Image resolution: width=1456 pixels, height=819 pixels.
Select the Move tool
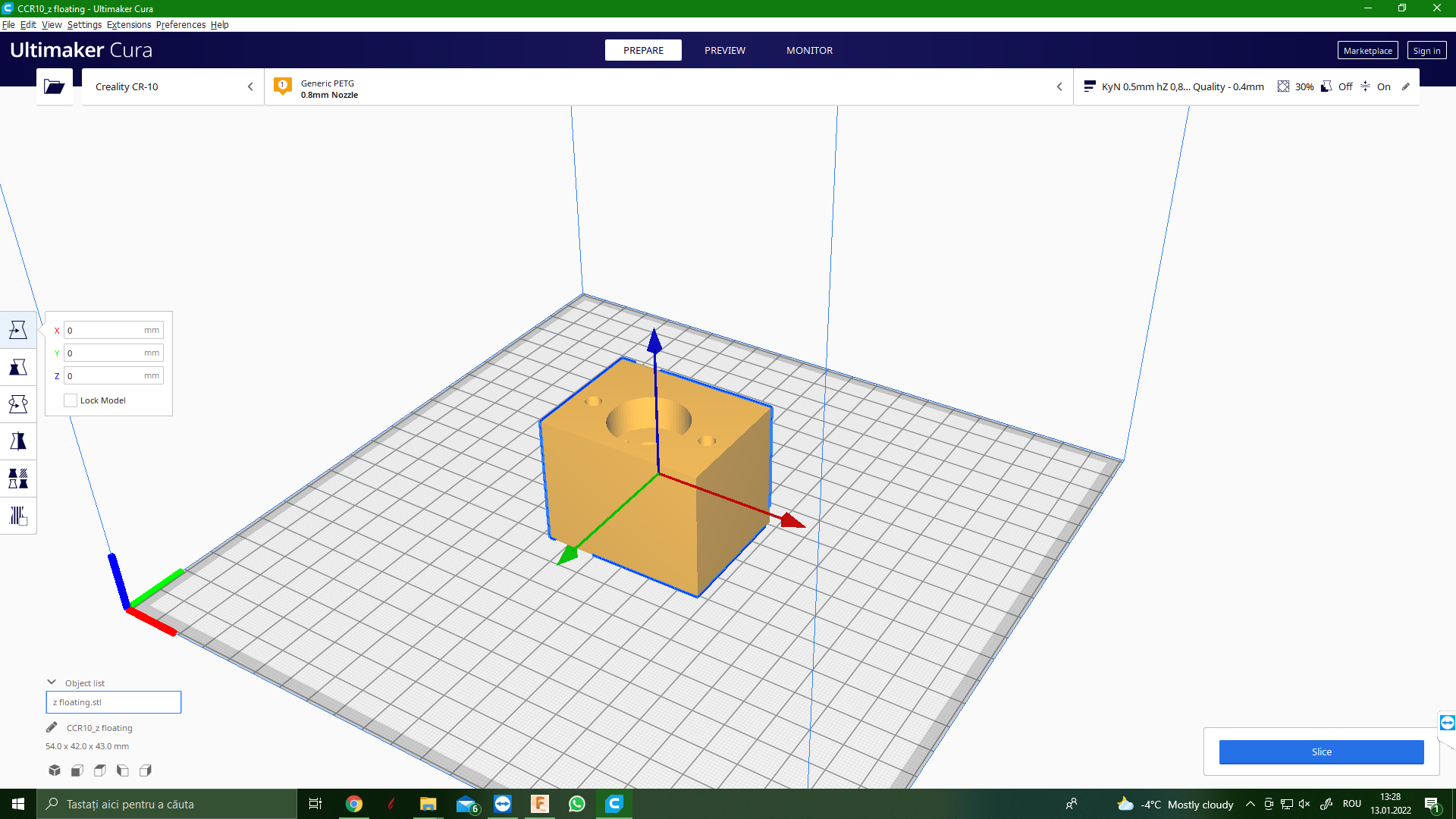pos(18,330)
